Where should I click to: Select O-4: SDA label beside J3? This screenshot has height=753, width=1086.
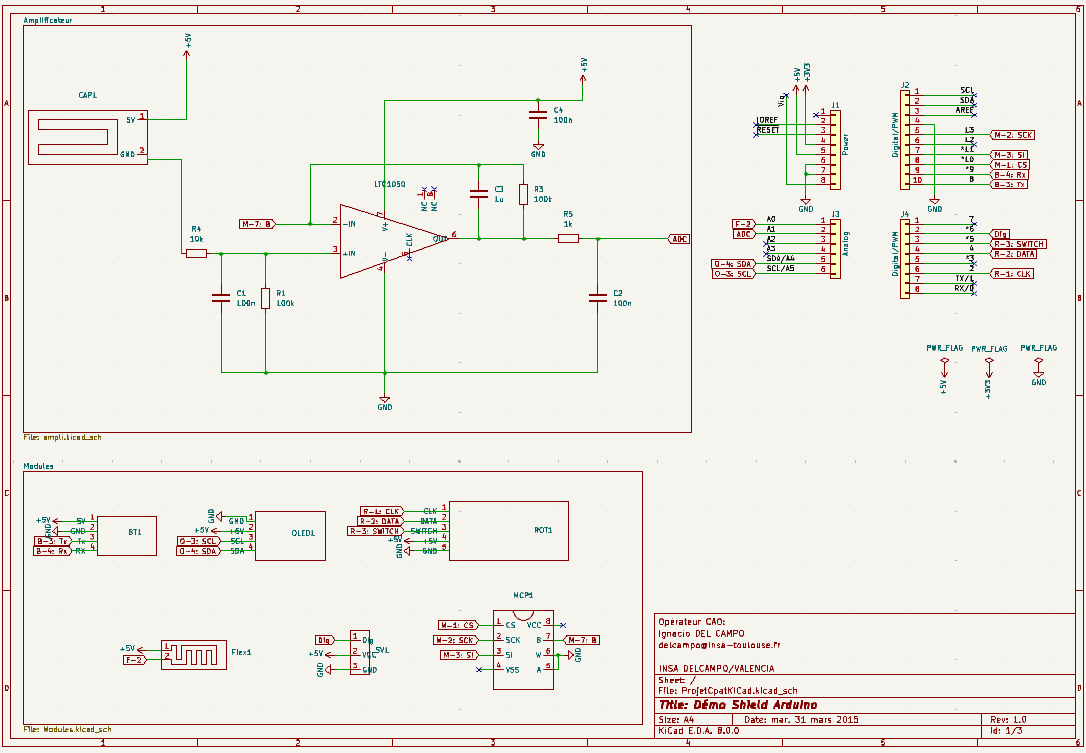tap(733, 264)
